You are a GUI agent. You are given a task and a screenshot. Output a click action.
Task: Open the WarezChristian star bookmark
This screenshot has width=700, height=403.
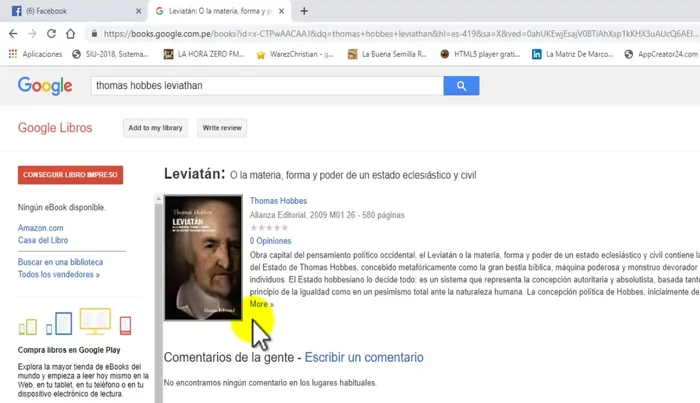click(295, 54)
